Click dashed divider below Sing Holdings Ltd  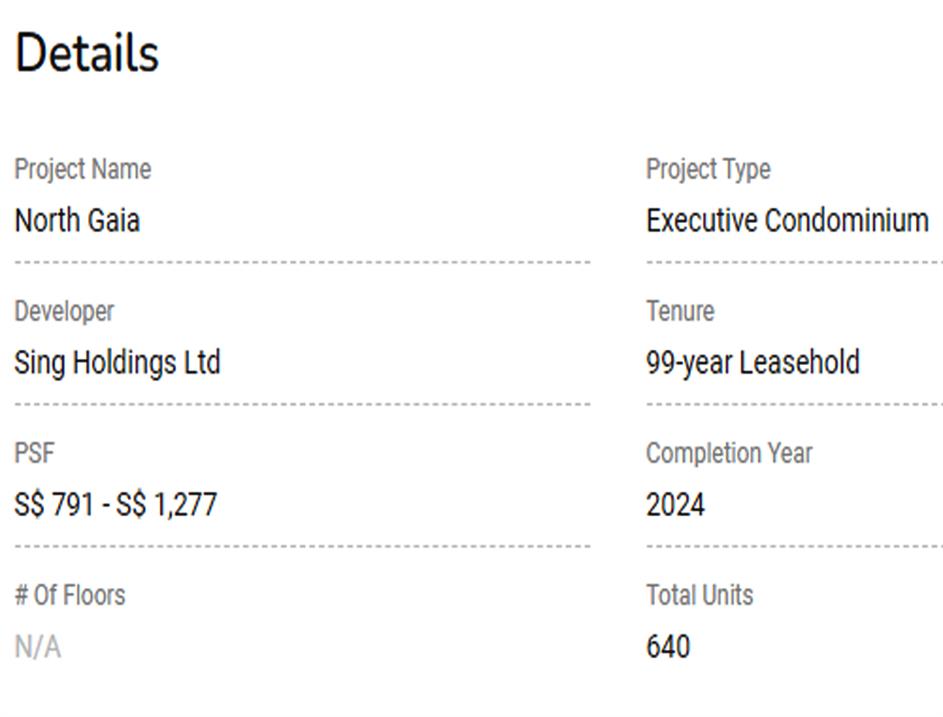point(302,405)
